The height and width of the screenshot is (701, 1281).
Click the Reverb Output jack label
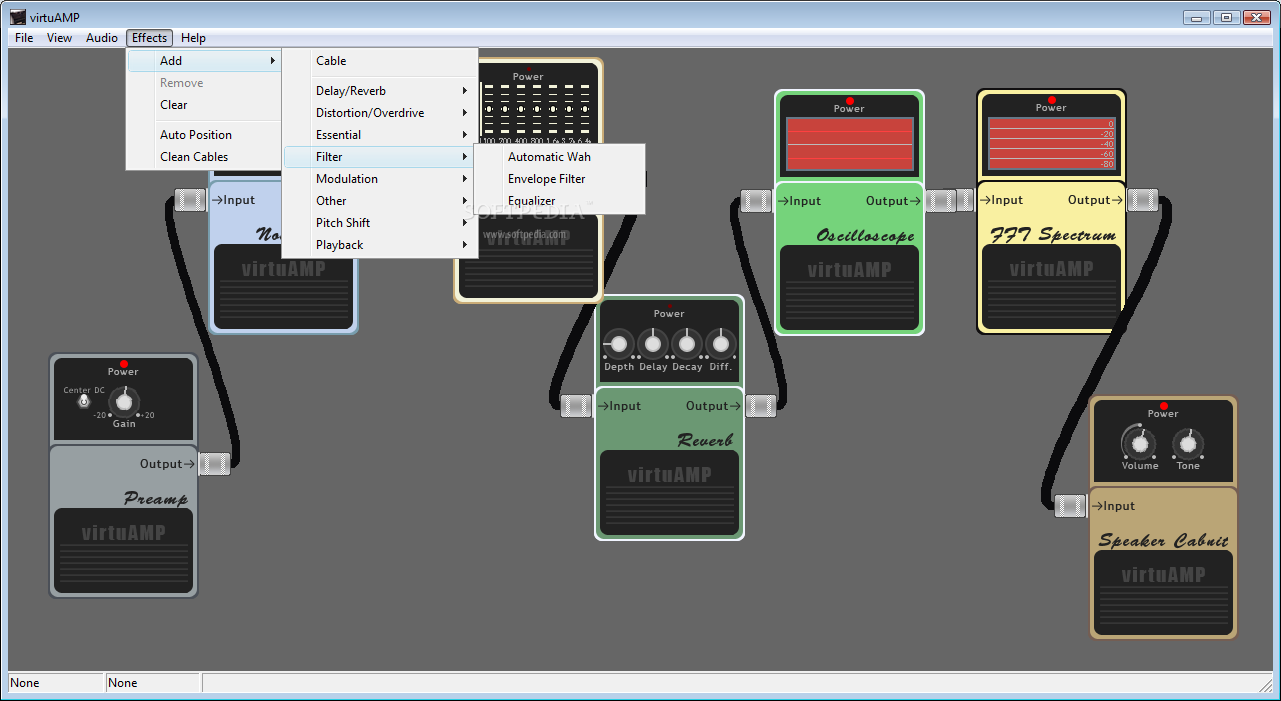click(x=713, y=406)
